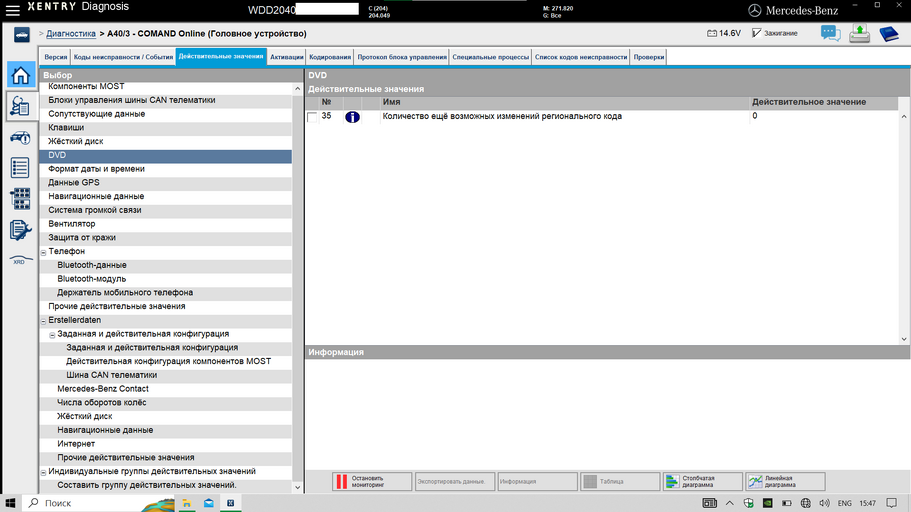Select Шина CAN телематики item
Viewport: 911px width, 512px height.
click(x=166, y=375)
